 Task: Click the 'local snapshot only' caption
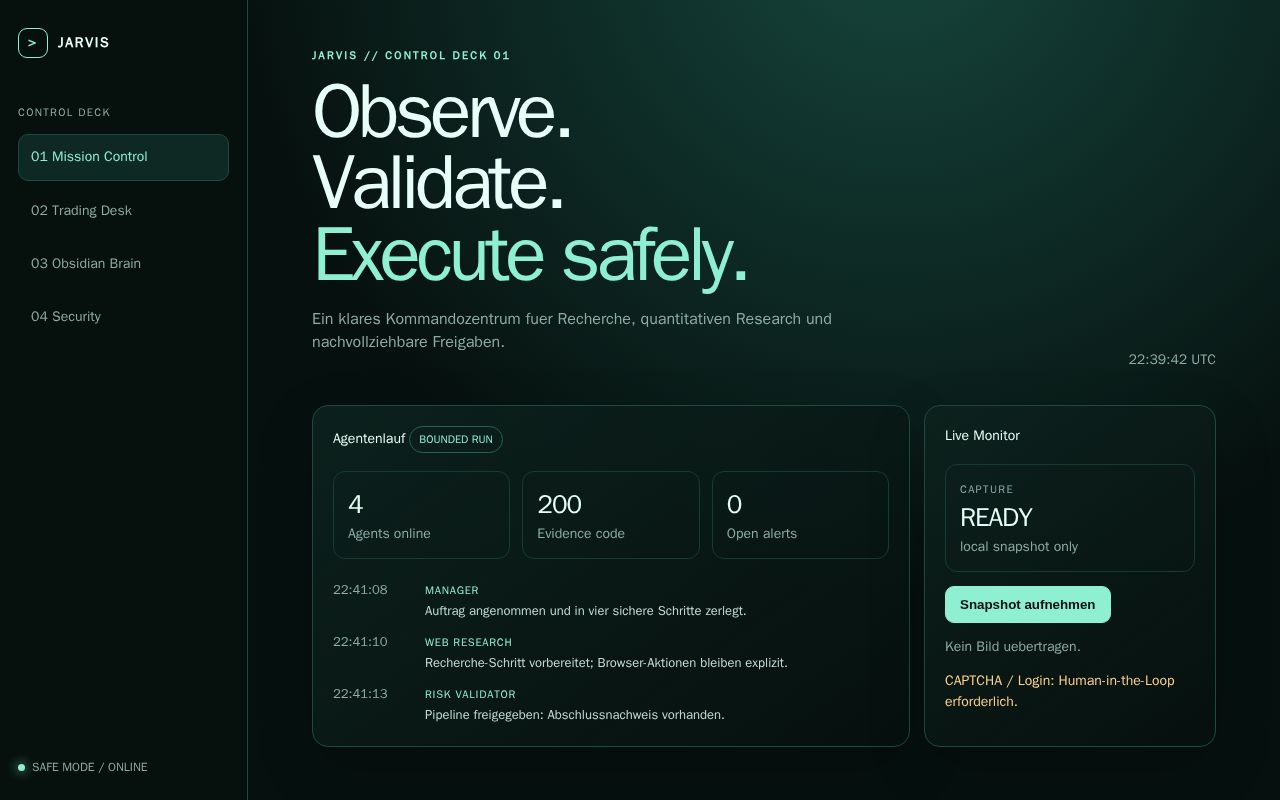click(x=1019, y=546)
